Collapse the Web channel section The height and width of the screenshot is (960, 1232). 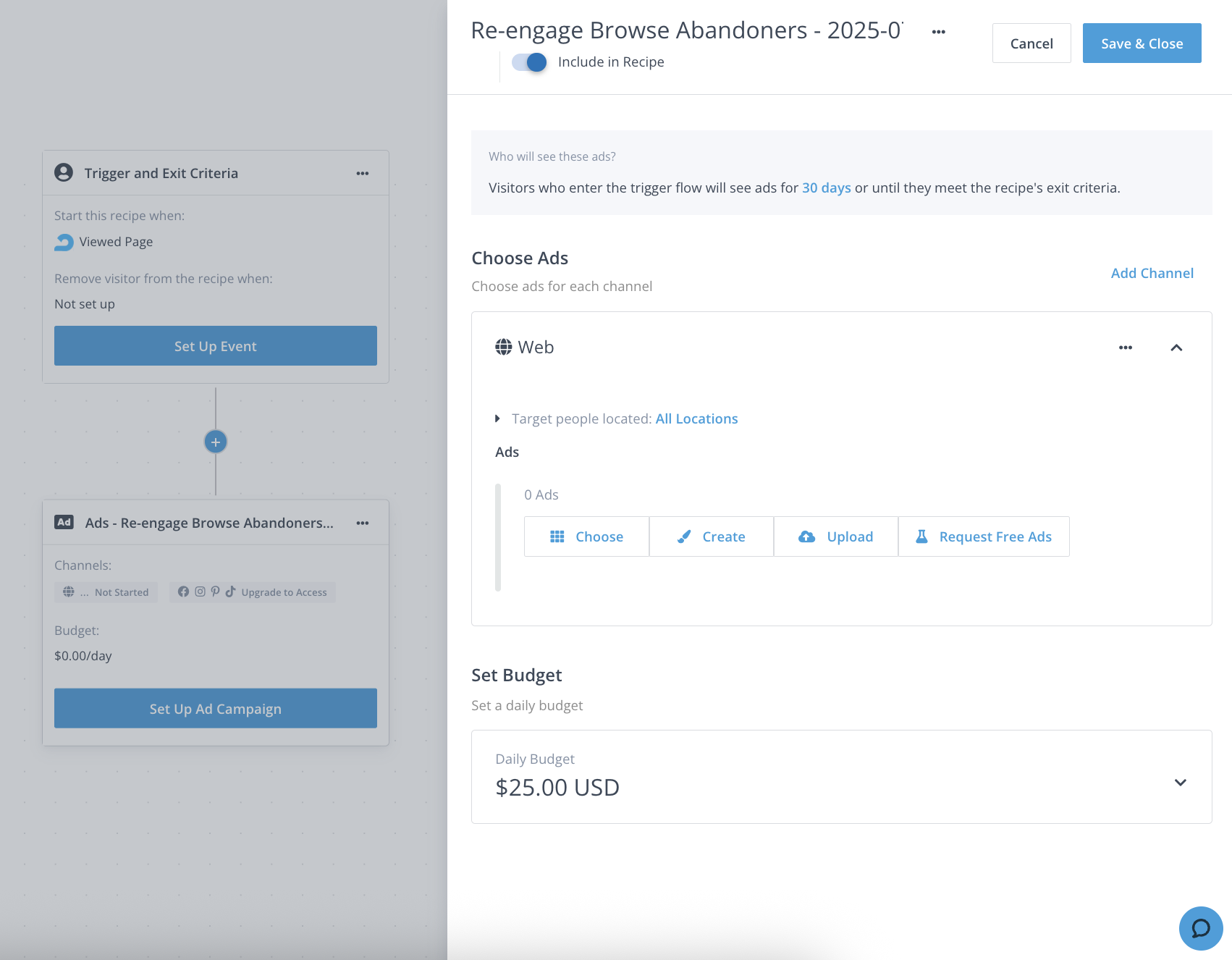tap(1176, 348)
